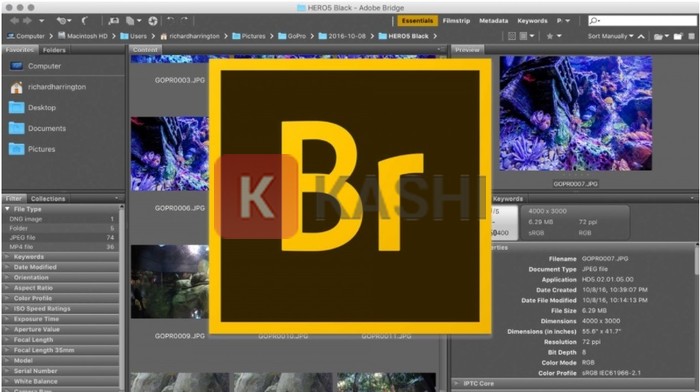Filter by DNG image
Viewport: 700px width, 392px height.
(x=61, y=219)
